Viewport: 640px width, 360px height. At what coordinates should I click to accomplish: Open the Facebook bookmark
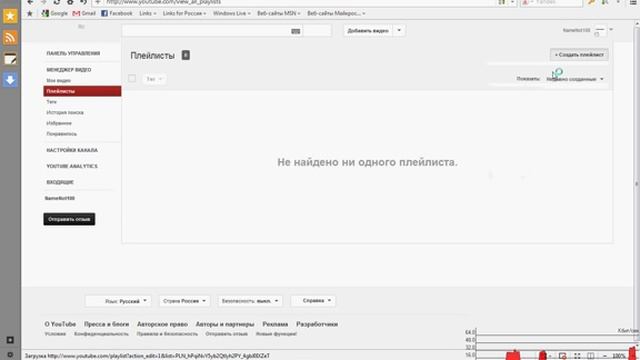pyautogui.click(x=117, y=13)
